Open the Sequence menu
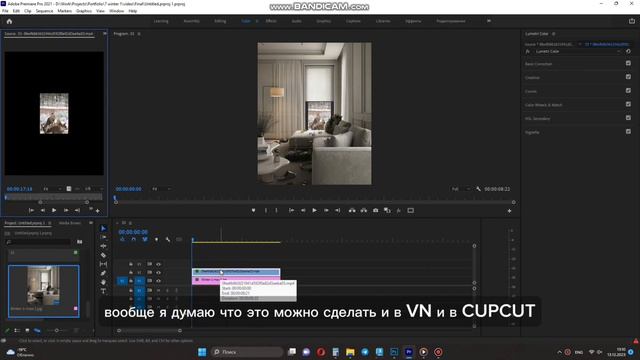This screenshot has height=360, width=640. coord(44,11)
